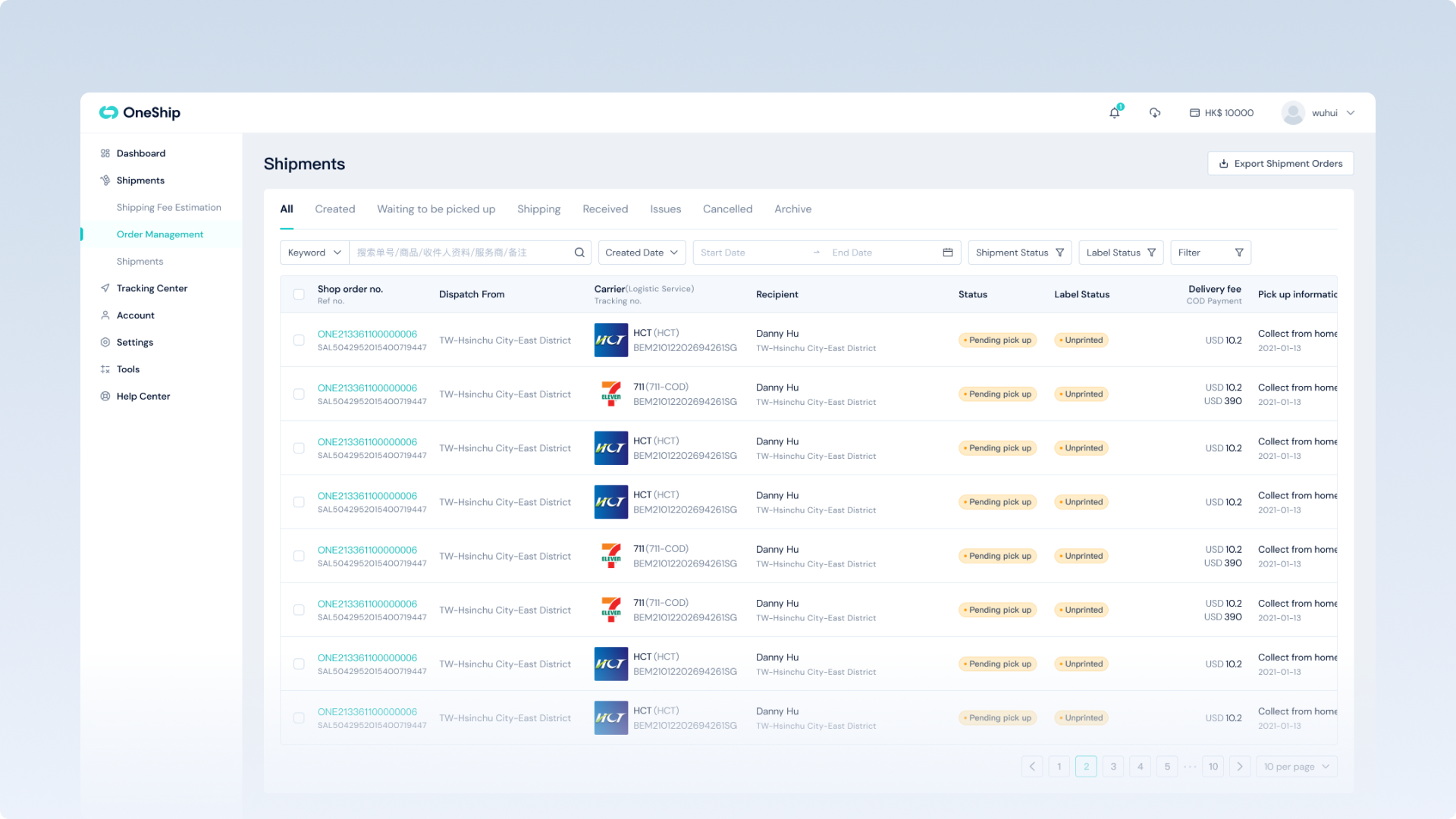Open the Created Date dropdown
Screen dimensions: 1456x819
(x=642, y=253)
